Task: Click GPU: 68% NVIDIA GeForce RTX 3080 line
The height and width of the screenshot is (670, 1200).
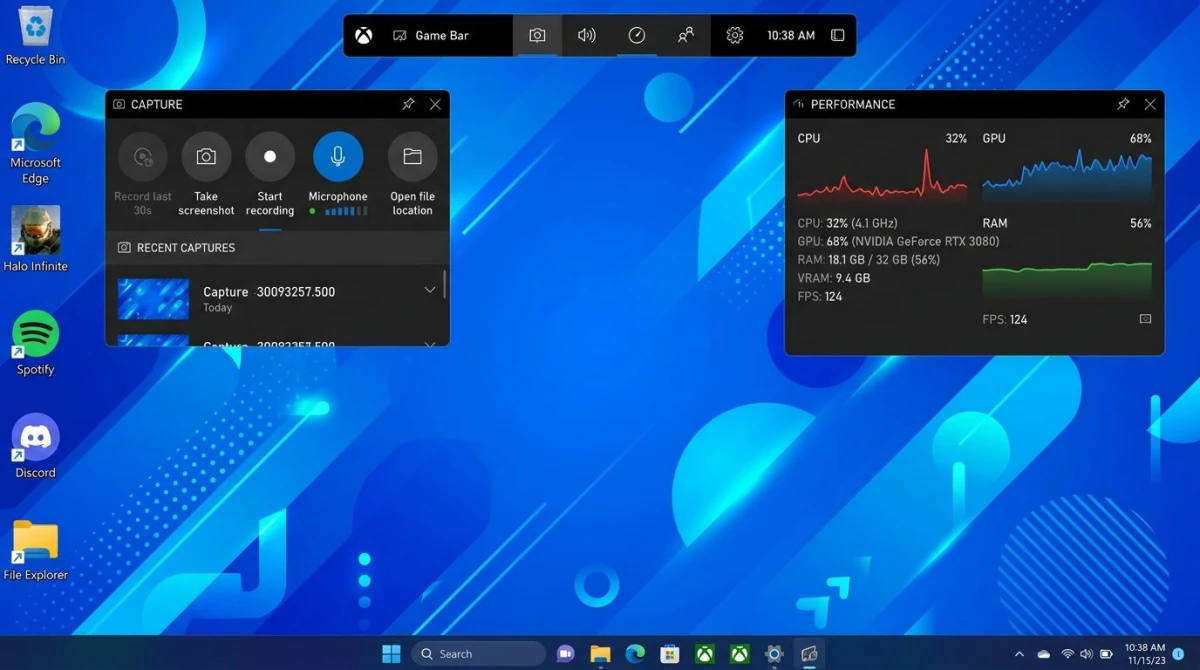Action: tap(898, 241)
